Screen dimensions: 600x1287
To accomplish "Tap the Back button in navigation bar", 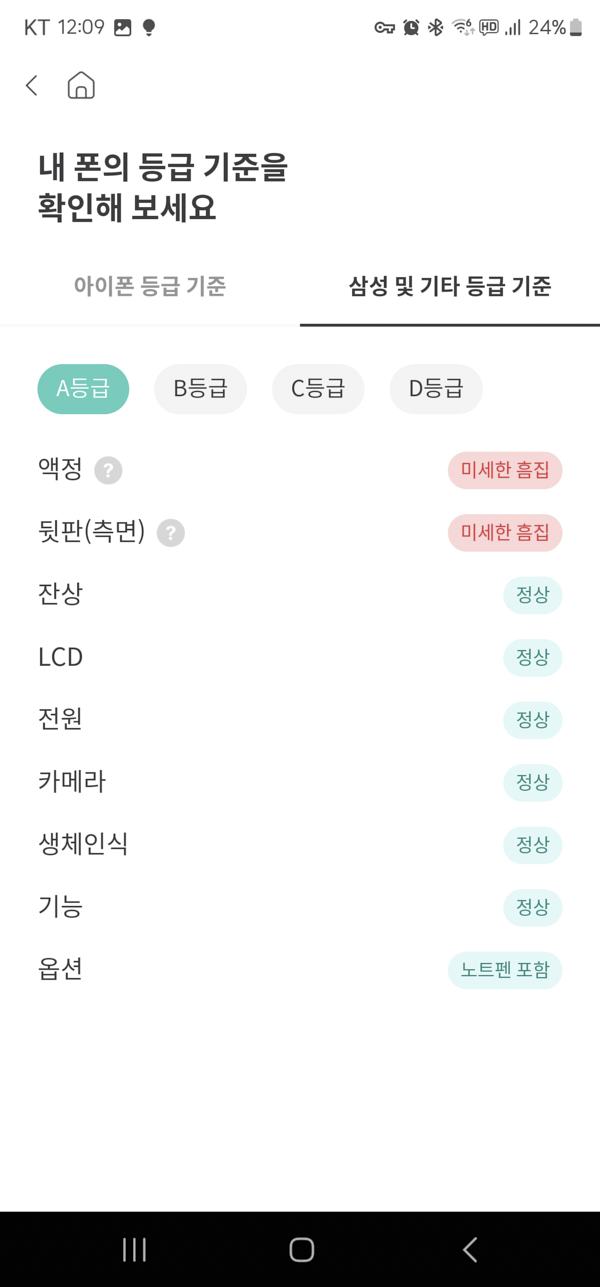I will [468, 1249].
